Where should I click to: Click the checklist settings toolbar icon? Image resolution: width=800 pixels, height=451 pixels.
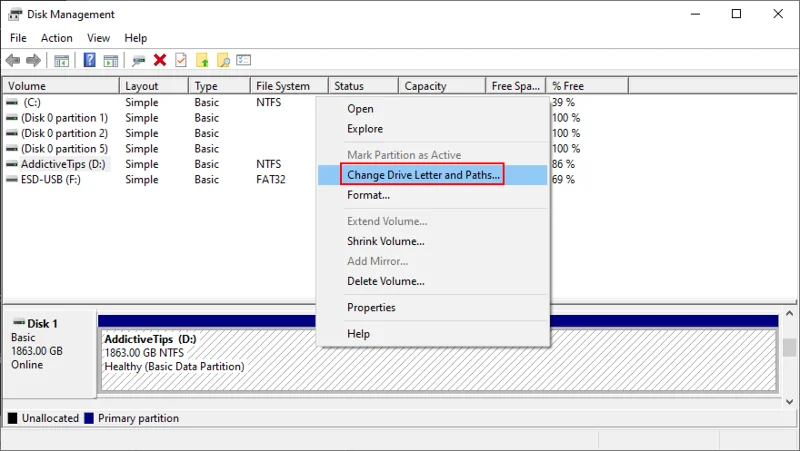click(243, 60)
